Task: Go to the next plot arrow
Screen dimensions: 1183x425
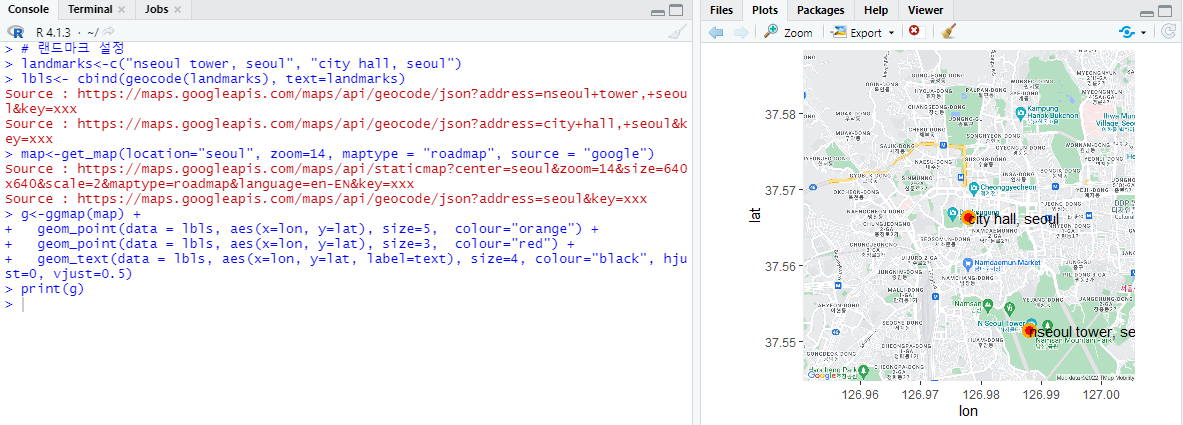Action: [x=741, y=32]
